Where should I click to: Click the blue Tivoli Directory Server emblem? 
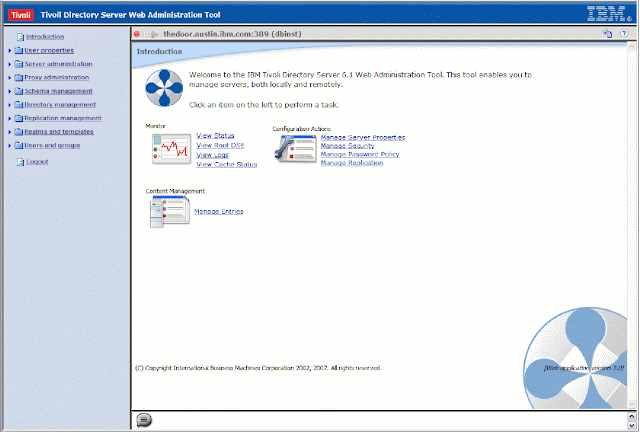[164, 88]
